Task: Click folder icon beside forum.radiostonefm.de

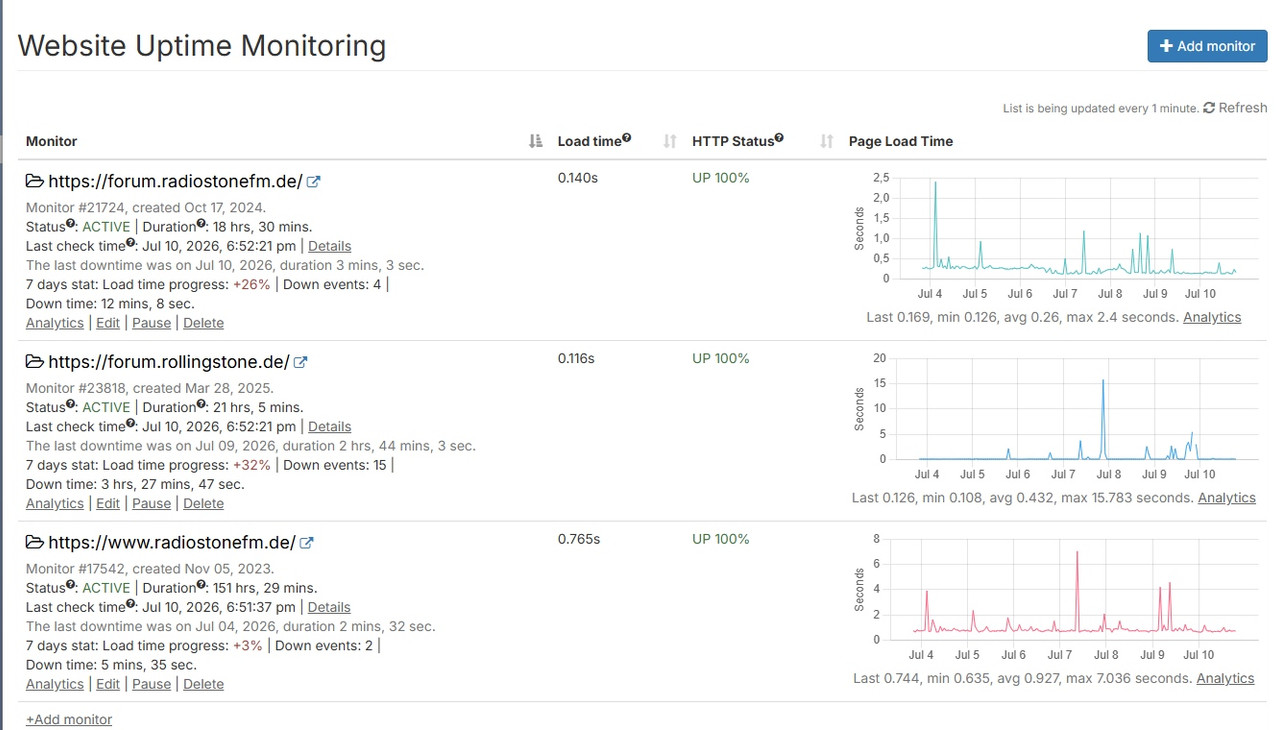Action: (35, 181)
